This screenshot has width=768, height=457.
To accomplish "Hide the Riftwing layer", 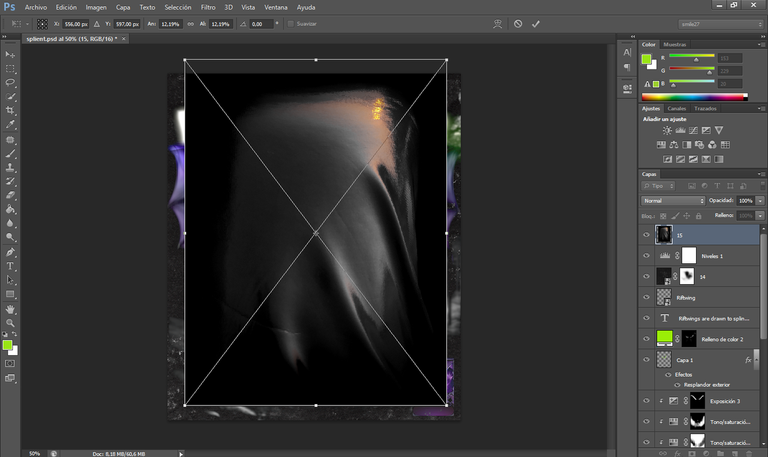I will (646, 297).
